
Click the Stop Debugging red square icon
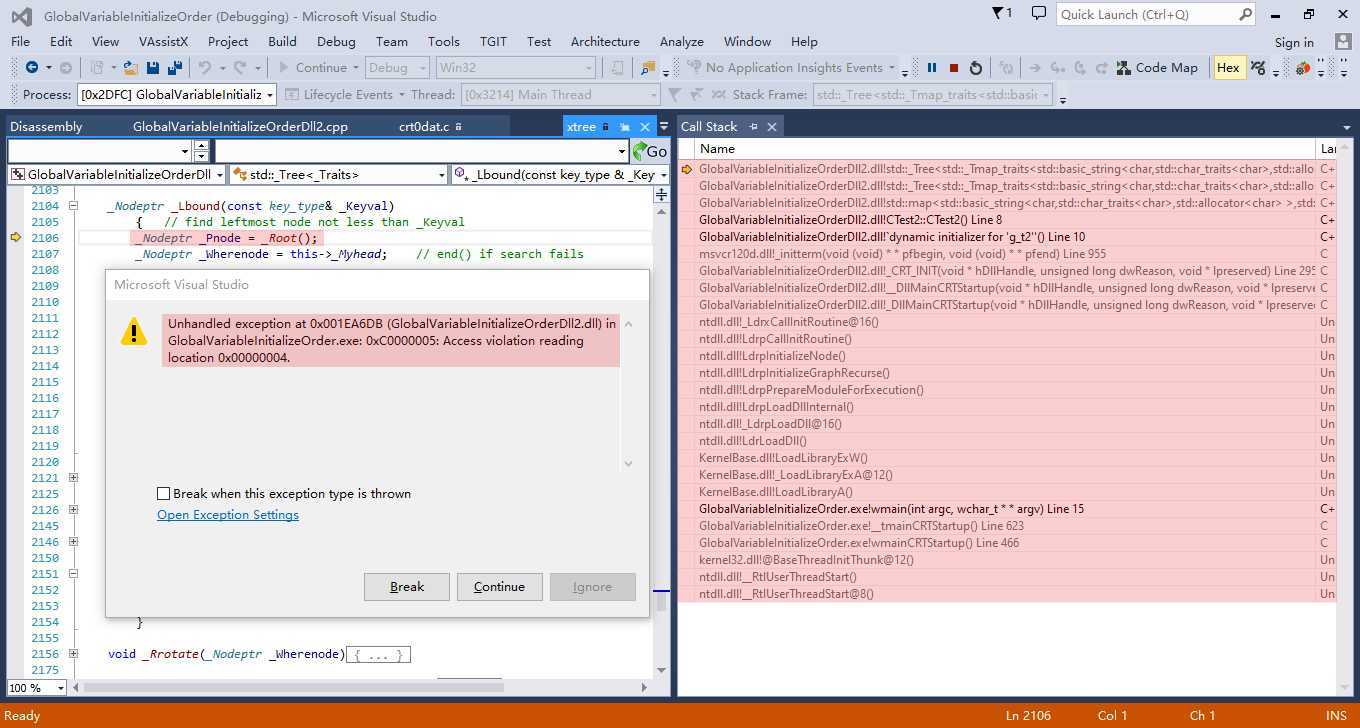954,68
